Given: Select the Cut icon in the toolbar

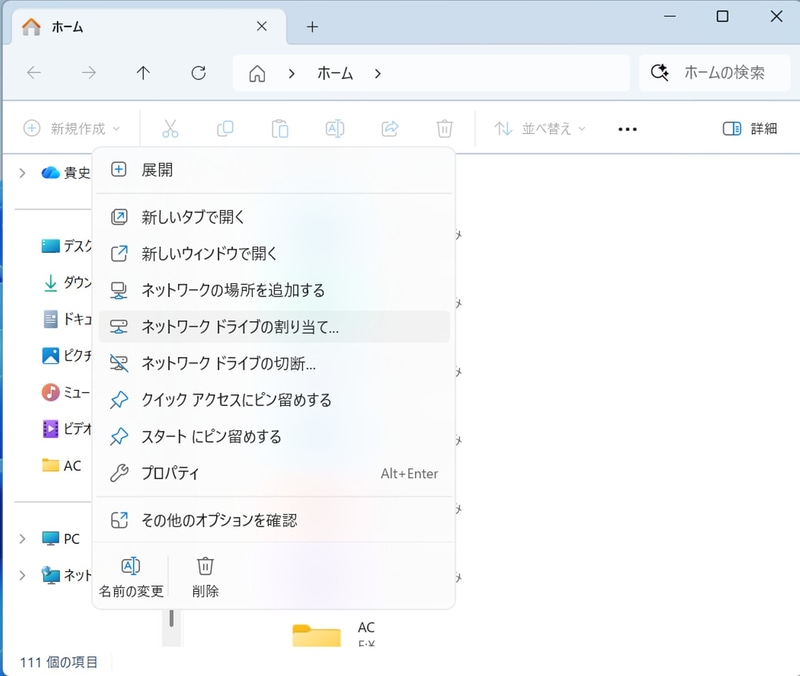Looking at the screenshot, I should click(170, 128).
